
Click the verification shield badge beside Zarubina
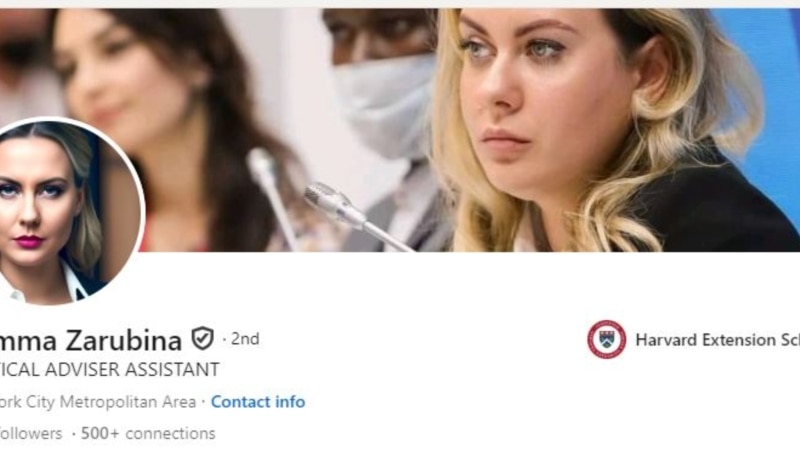[203, 339]
